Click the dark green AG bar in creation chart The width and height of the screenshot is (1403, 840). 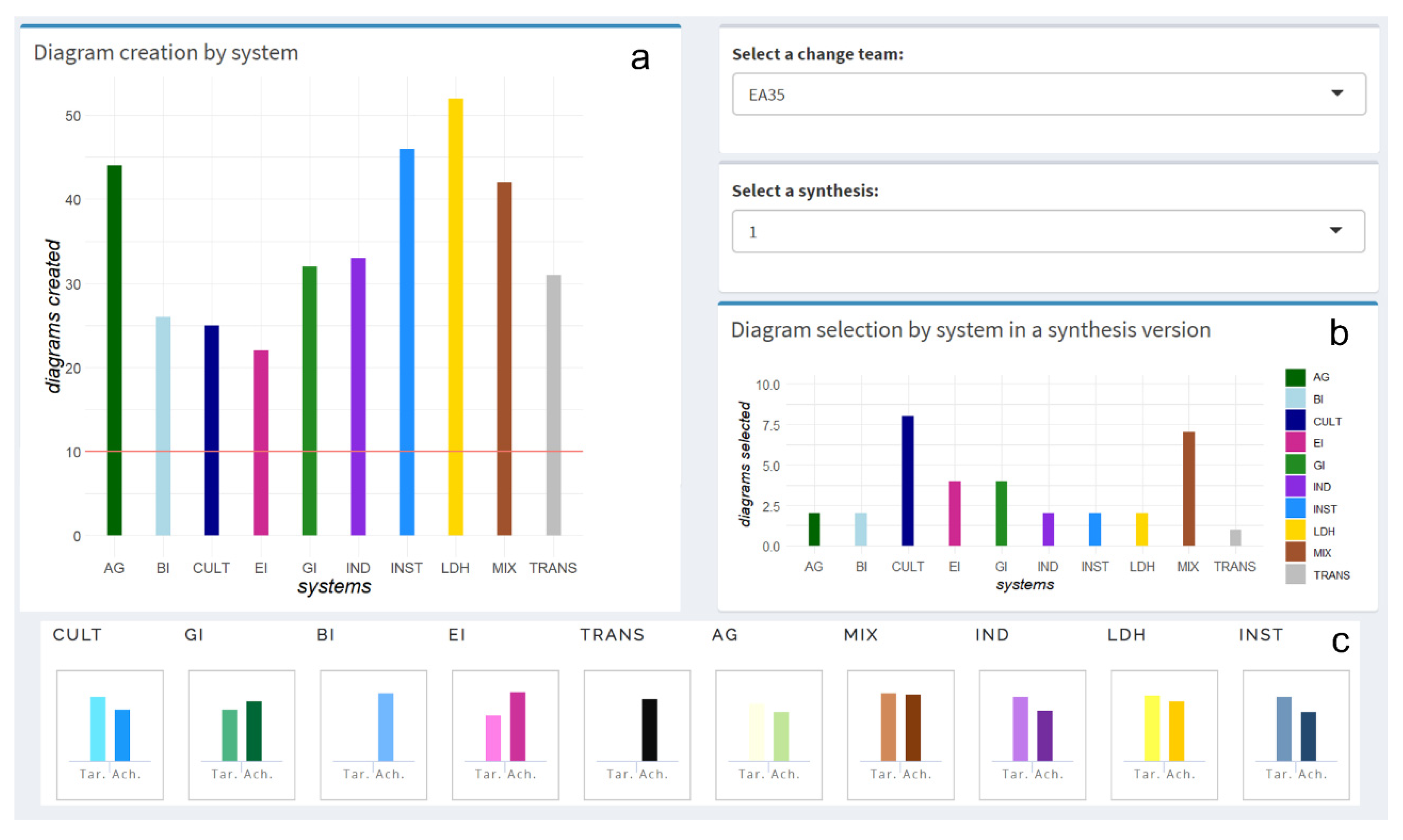tap(114, 351)
